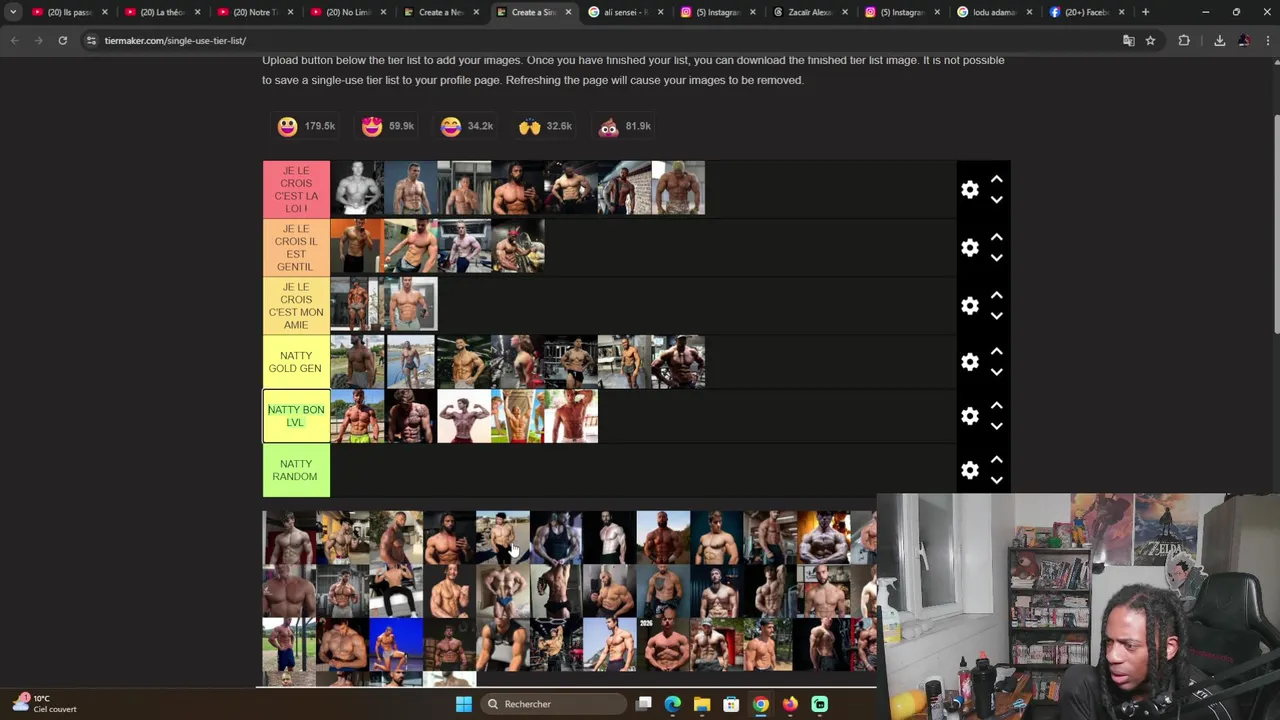Screen dimensions: 1280x720
Task: Open the tab search dropdown arrow
Action: [x=13, y=12]
